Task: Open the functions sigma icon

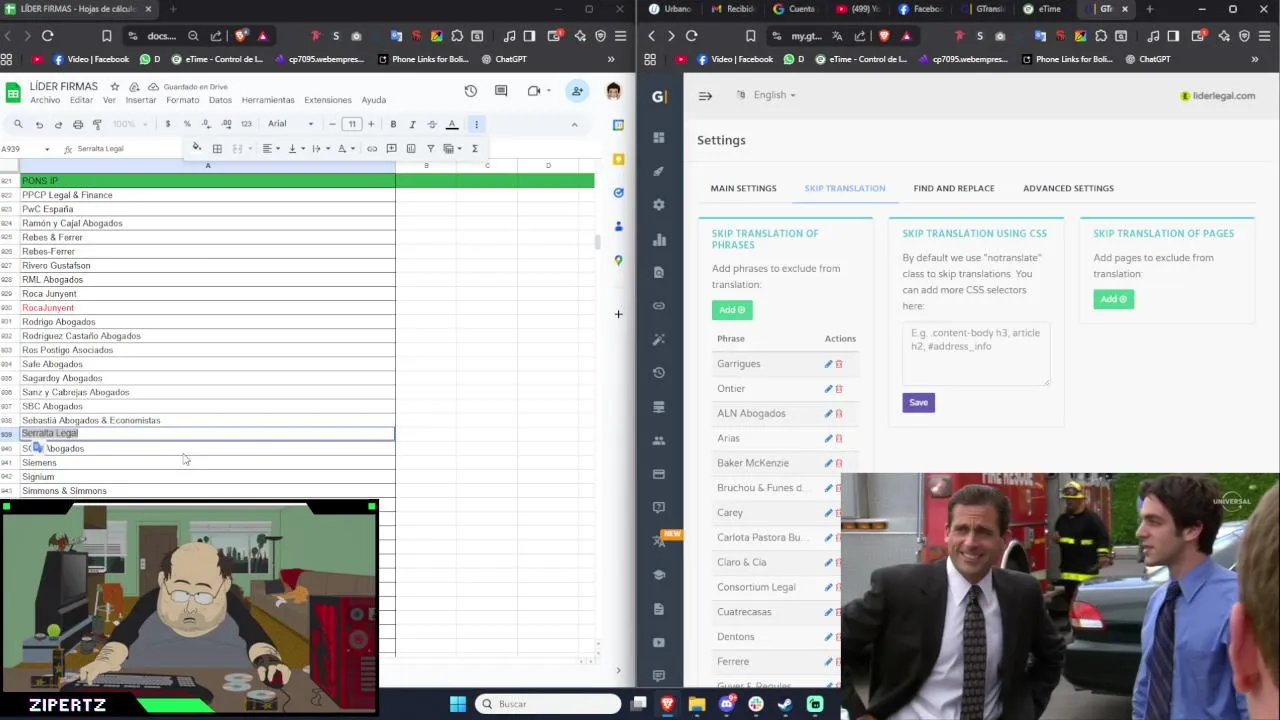Action: tap(474, 149)
